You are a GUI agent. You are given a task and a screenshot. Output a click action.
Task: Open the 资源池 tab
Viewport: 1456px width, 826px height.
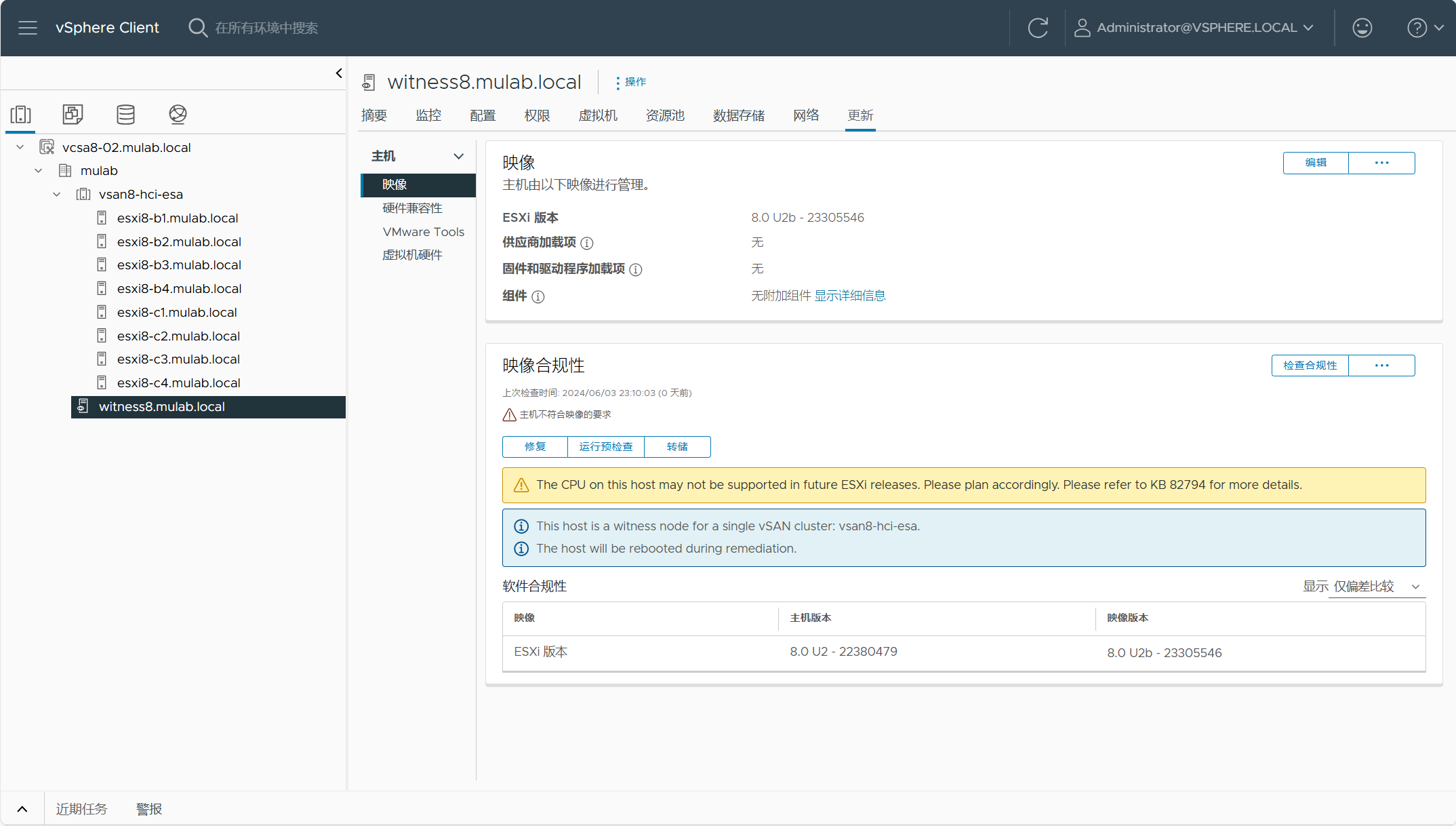[665, 115]
